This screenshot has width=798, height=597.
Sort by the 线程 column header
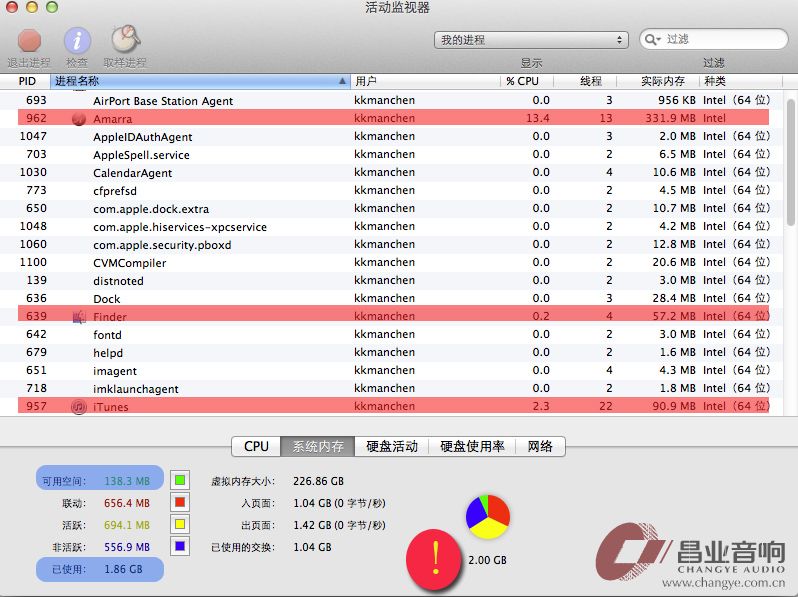[x=585, y=81]
